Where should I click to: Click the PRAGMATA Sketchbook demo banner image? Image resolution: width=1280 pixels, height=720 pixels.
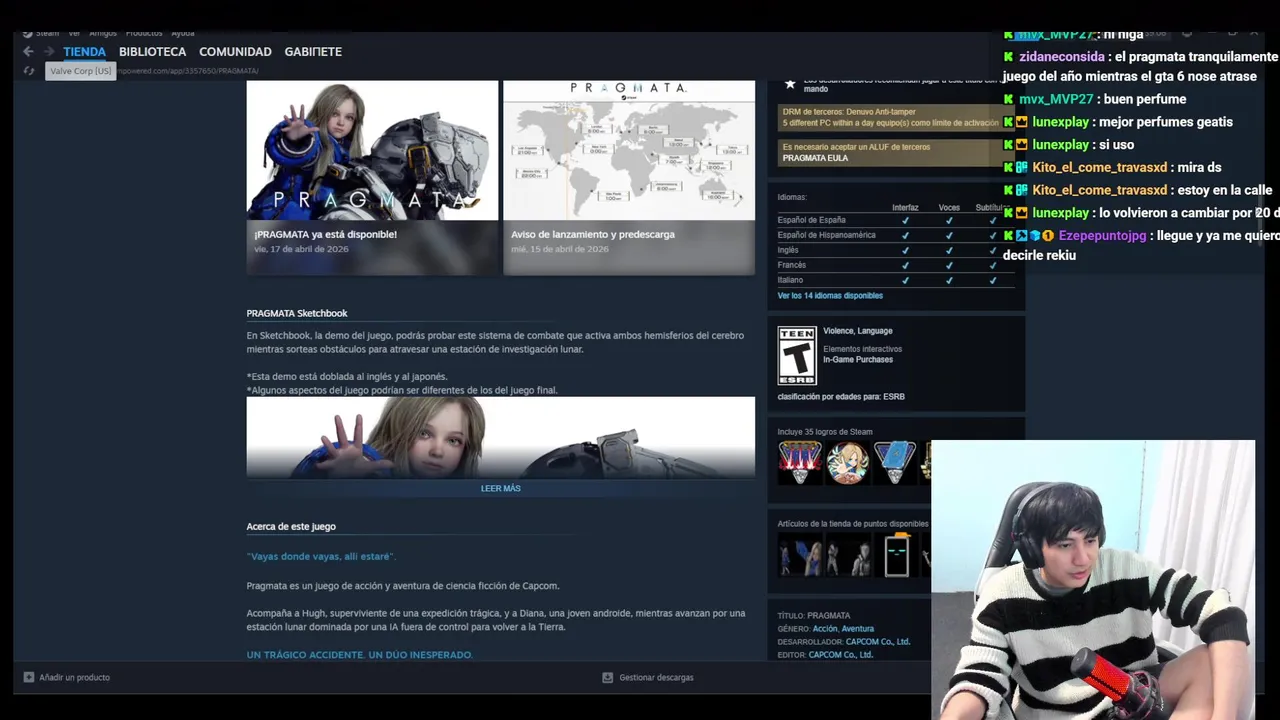501,437
